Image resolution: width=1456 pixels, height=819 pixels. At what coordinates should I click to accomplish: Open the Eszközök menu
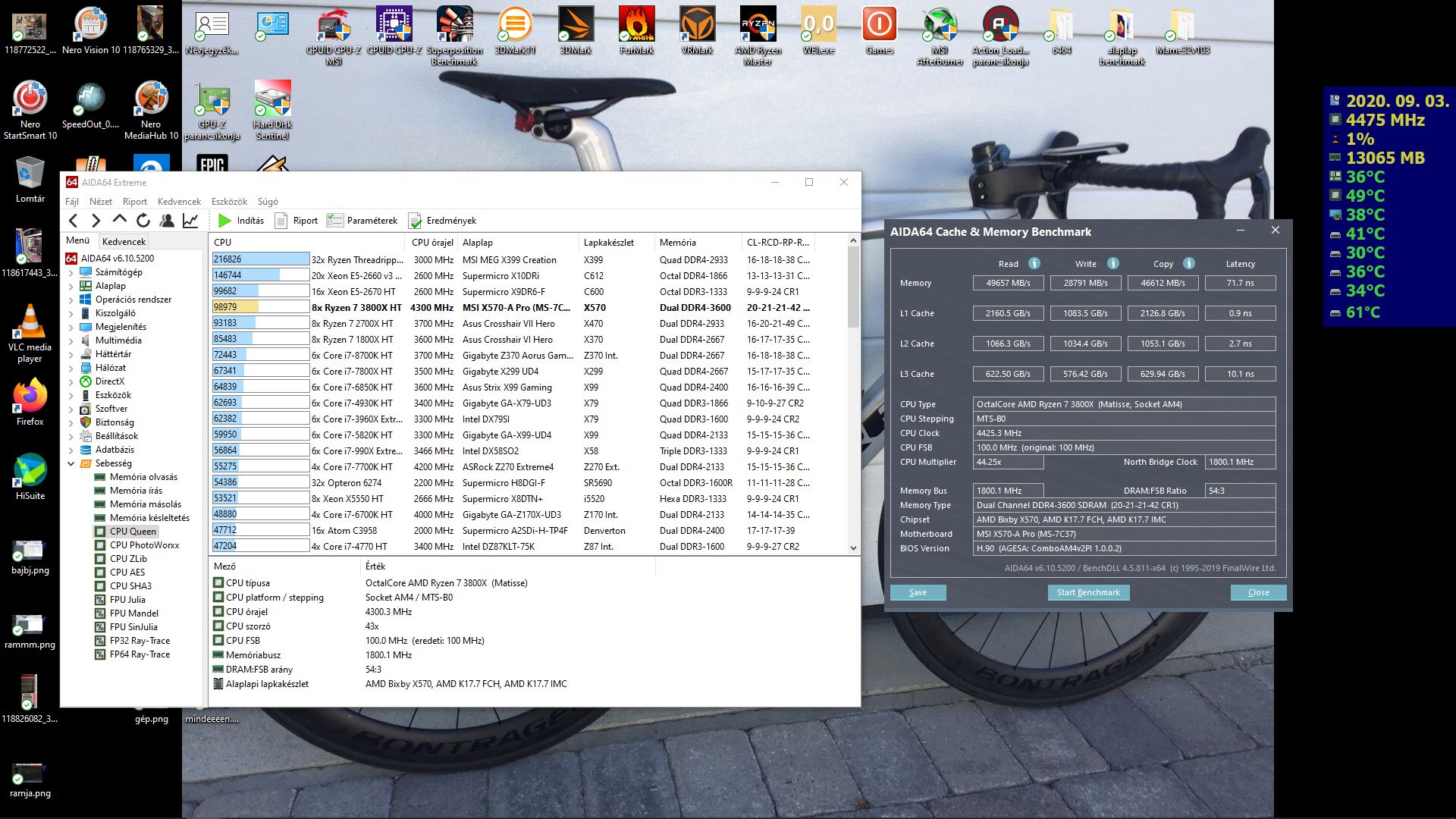point(229,202)
